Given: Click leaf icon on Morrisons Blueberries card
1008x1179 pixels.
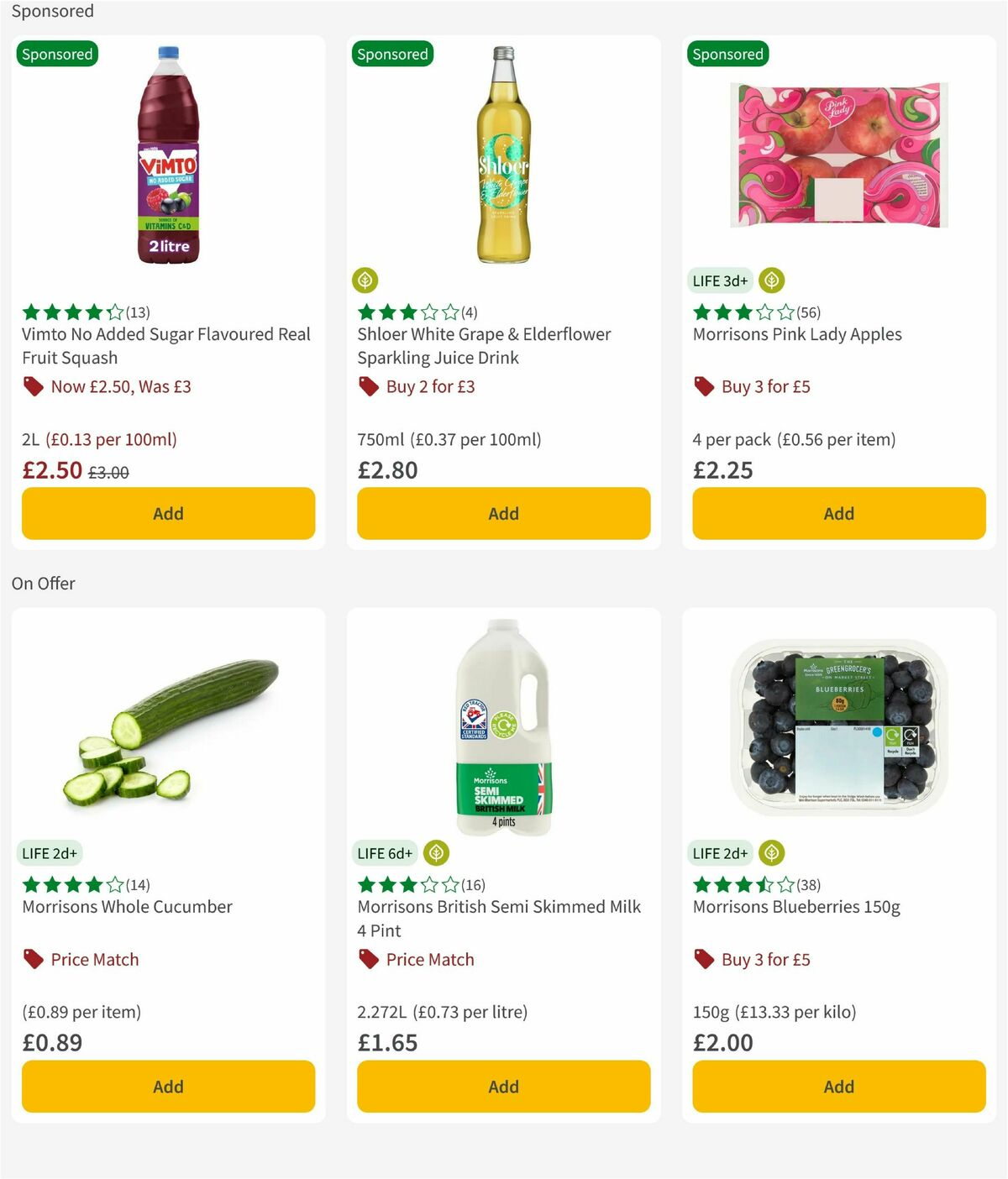Looking at the screenshot, I should click(770, 853).
